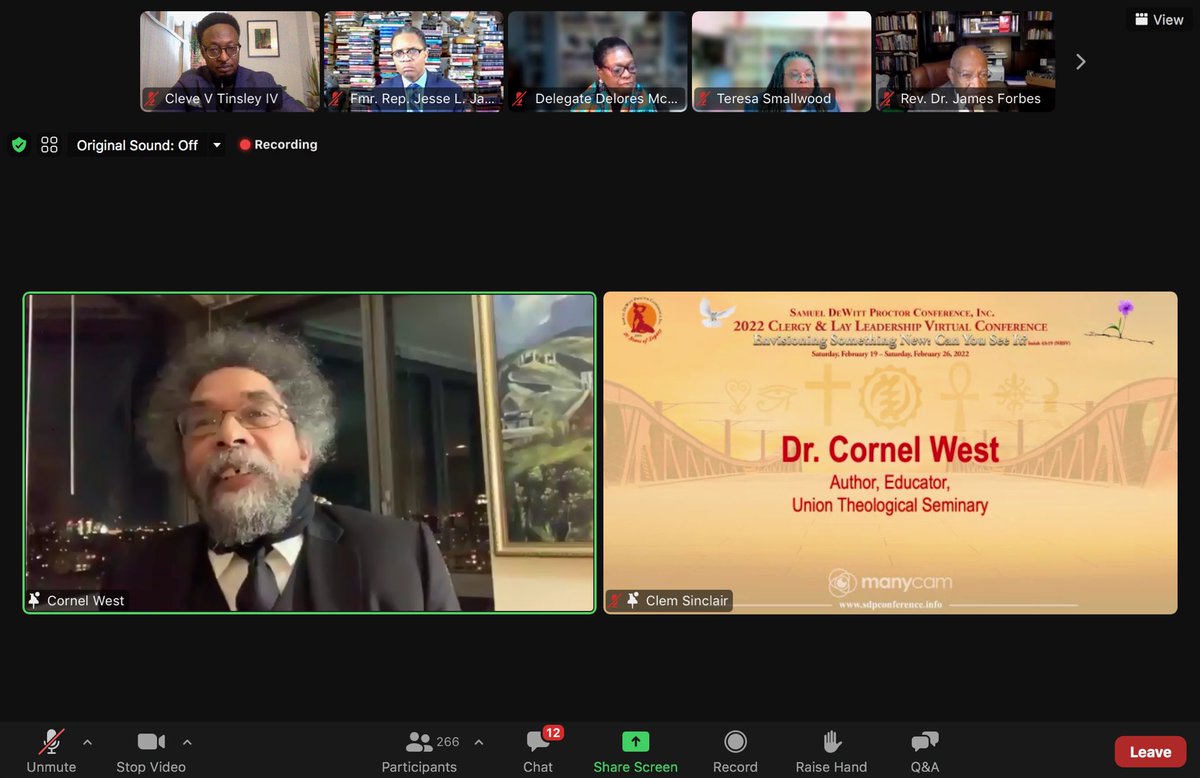The width and height of the screenshot is (1200, 778).
Task: Expand participants options arrow
Action: point(478,742)
